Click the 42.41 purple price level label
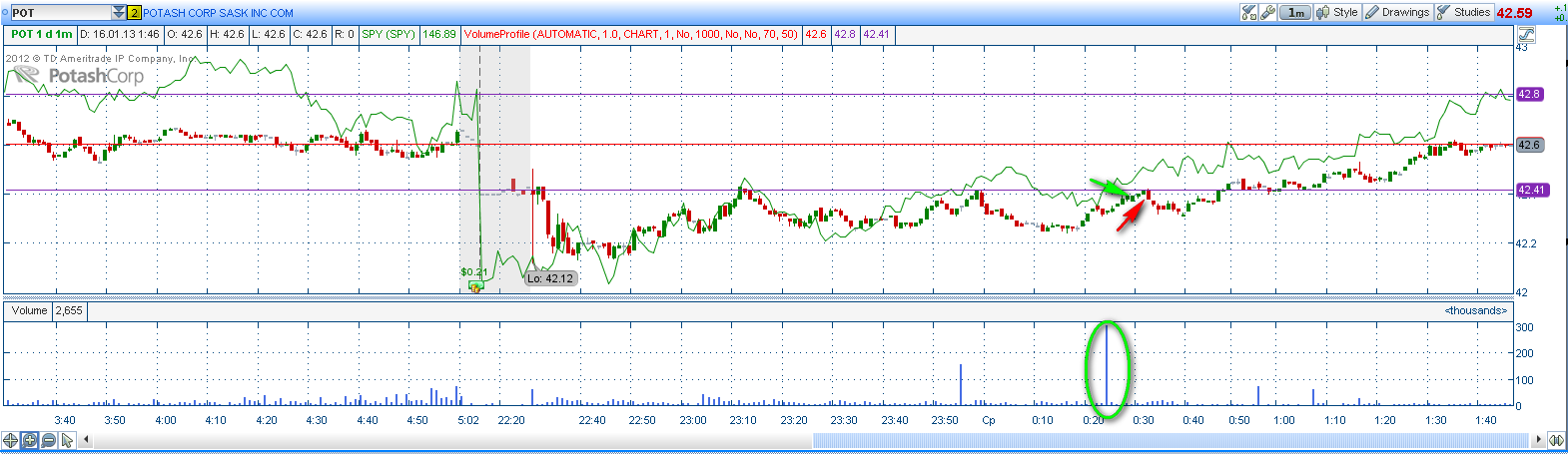 pyautogui.click(x=1532, y=190)
